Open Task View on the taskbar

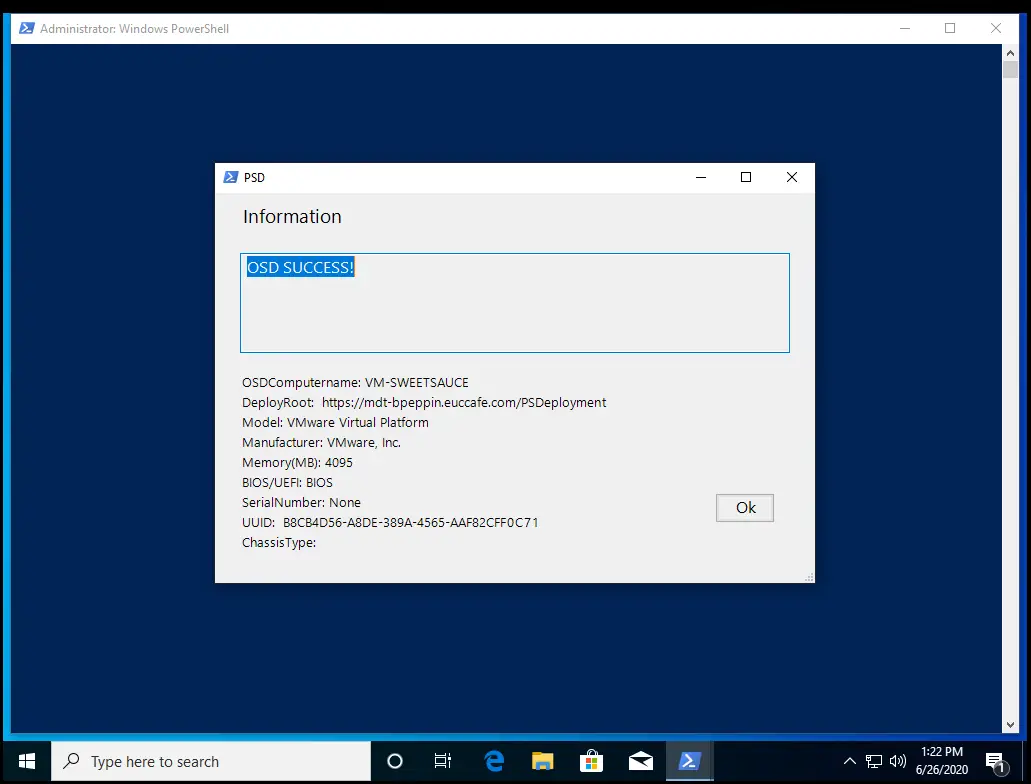pos(443,761)
